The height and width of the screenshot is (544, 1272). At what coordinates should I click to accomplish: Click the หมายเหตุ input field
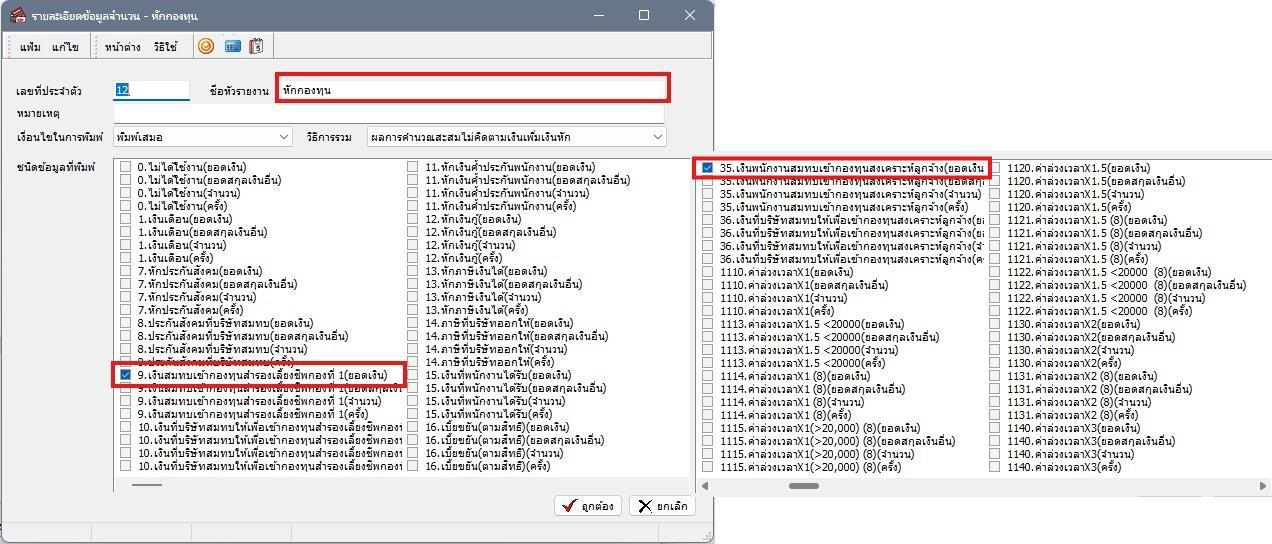[x=388, y=114]
